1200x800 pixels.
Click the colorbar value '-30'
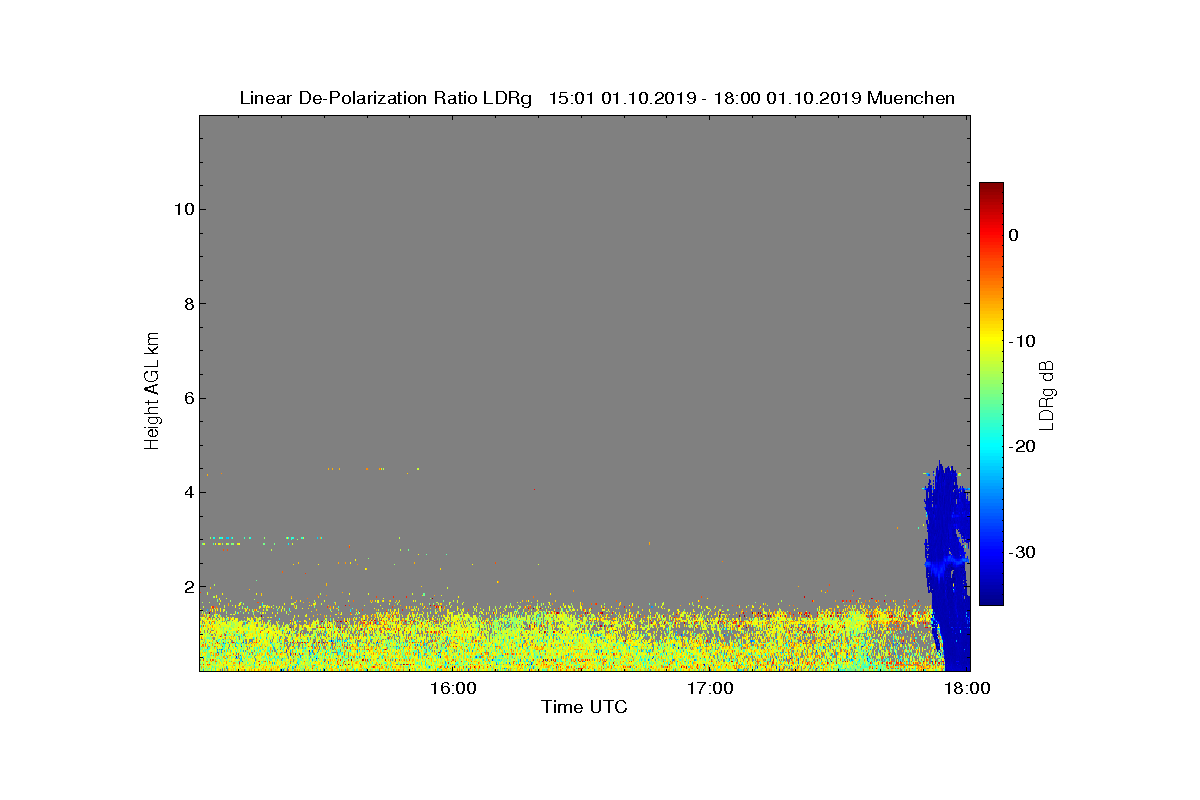pos(1021,552)
